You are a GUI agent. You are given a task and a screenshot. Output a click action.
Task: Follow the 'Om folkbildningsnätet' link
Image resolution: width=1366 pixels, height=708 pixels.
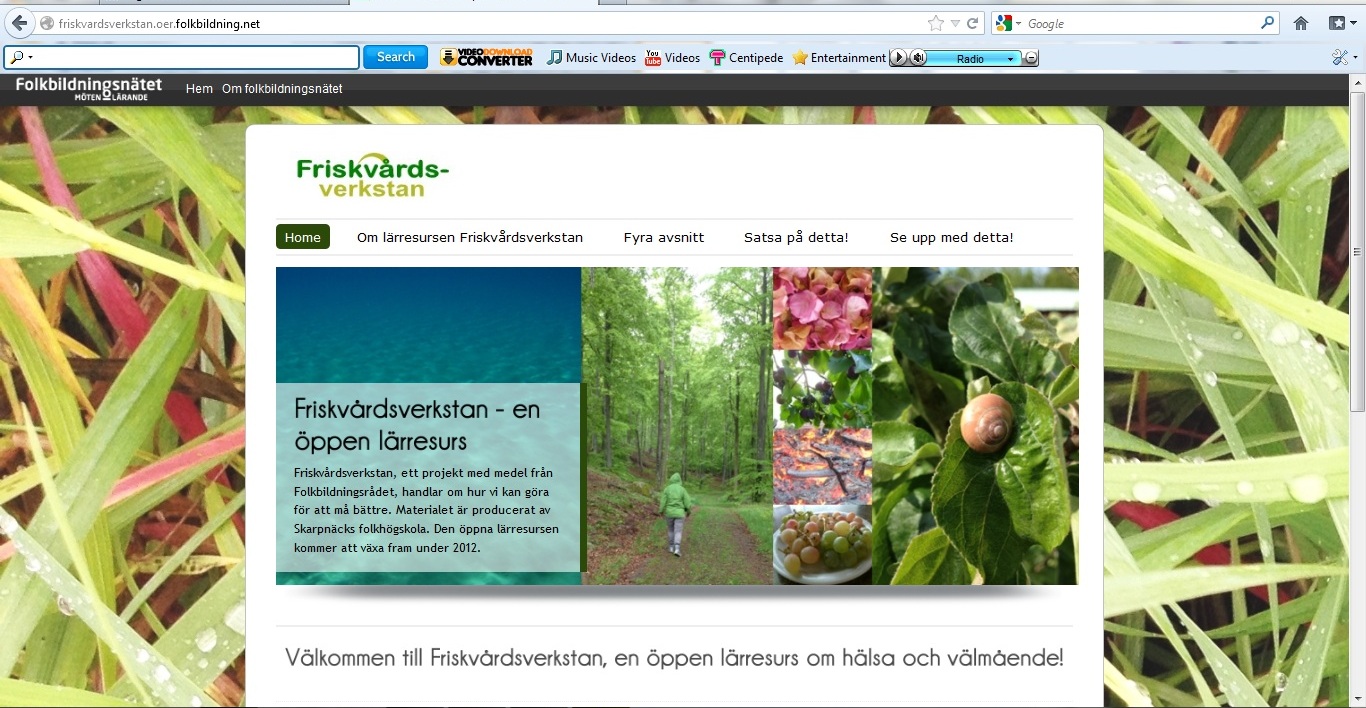(x=282, y=89)
